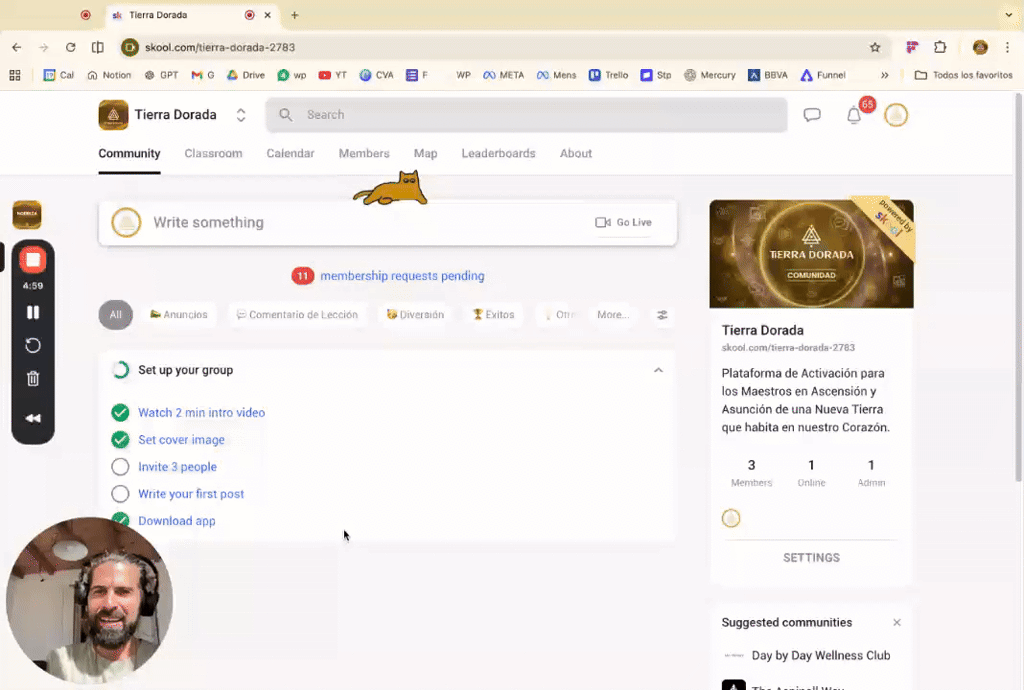Screen dimensions: 1024x690
Task: Open the apps grid in bookmarks bar
Action: pos(15,75)
